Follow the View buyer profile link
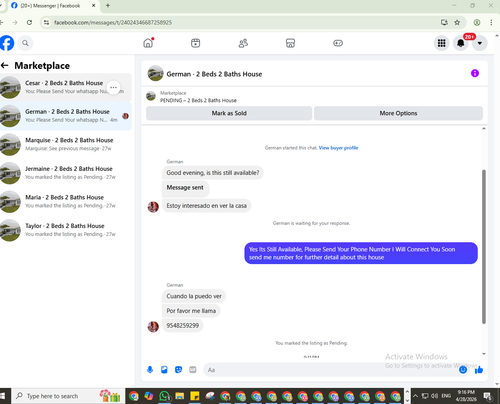 pyautogui.click(x=338, y=148)
